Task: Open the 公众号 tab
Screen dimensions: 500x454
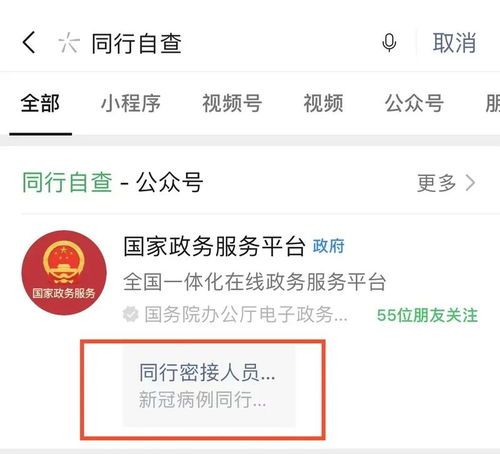Action: (x=414, y=103)
